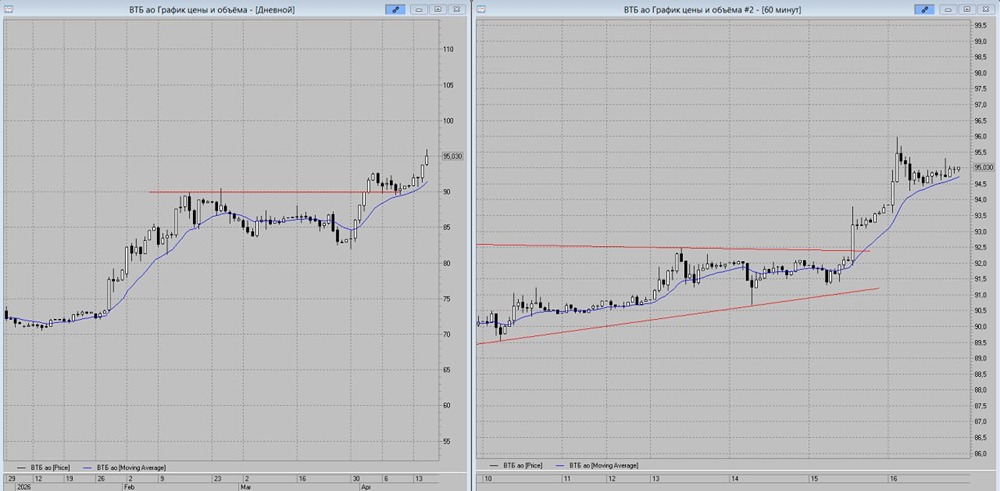The width and height of the screenshot is (1000, 491).
Task: Minimize the Дневной chart window
Action: [420, 9]
